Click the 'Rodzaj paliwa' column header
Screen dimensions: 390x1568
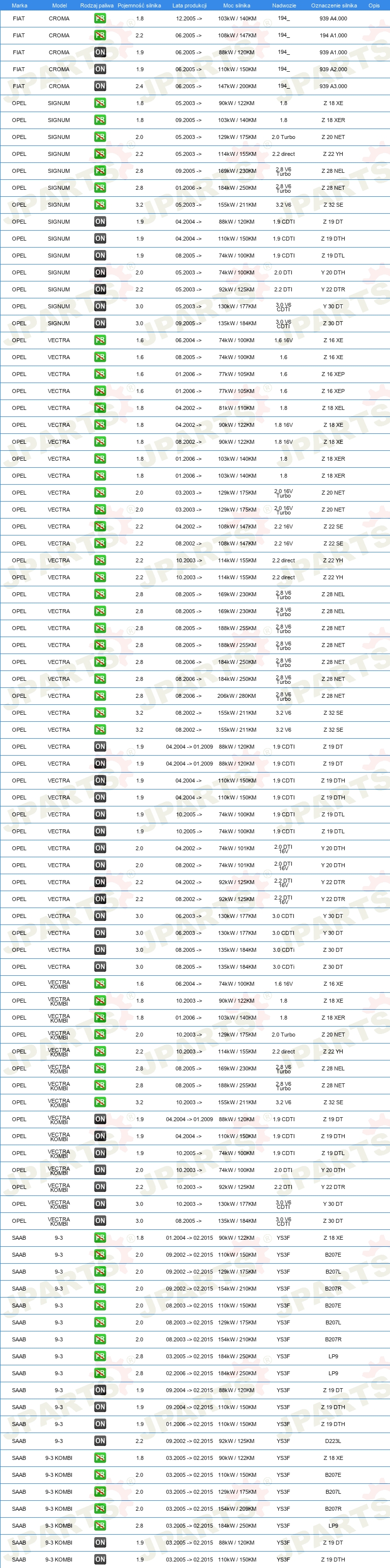(x=97, y=5)
